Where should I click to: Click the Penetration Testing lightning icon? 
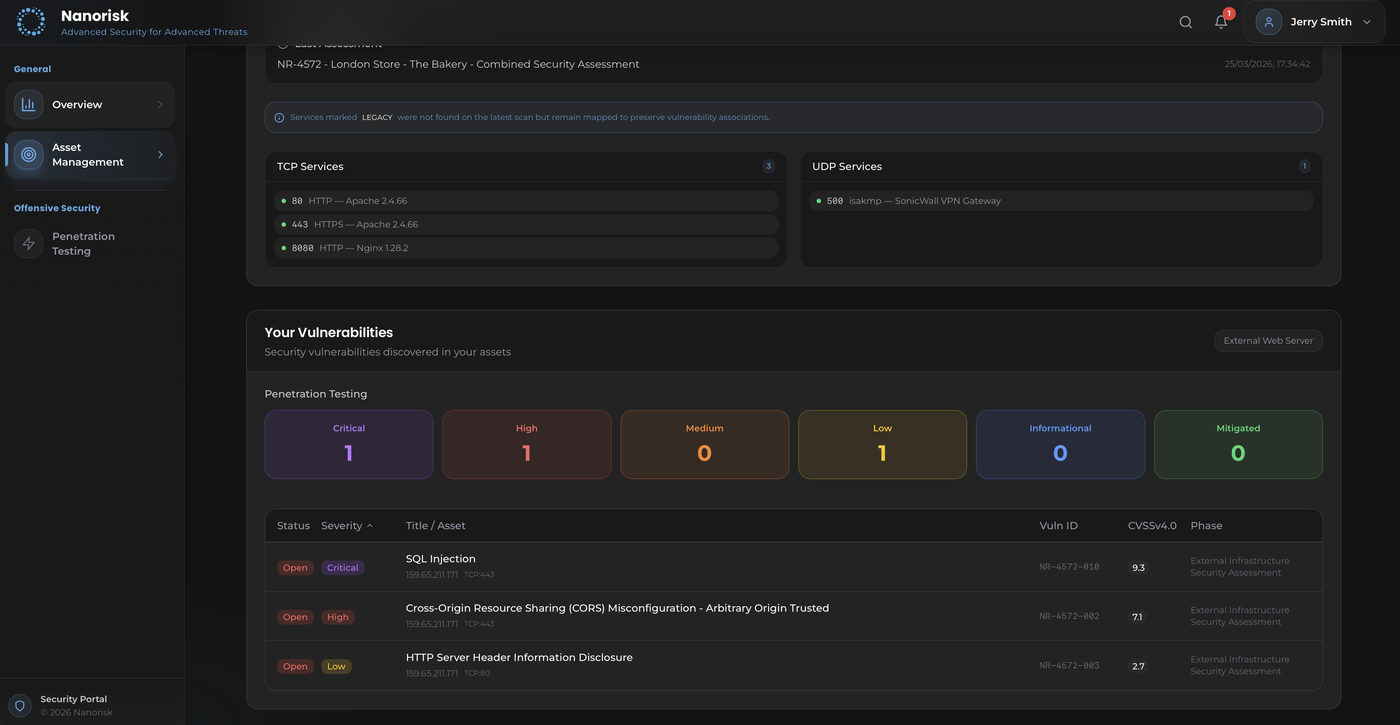tap(28, 244)
